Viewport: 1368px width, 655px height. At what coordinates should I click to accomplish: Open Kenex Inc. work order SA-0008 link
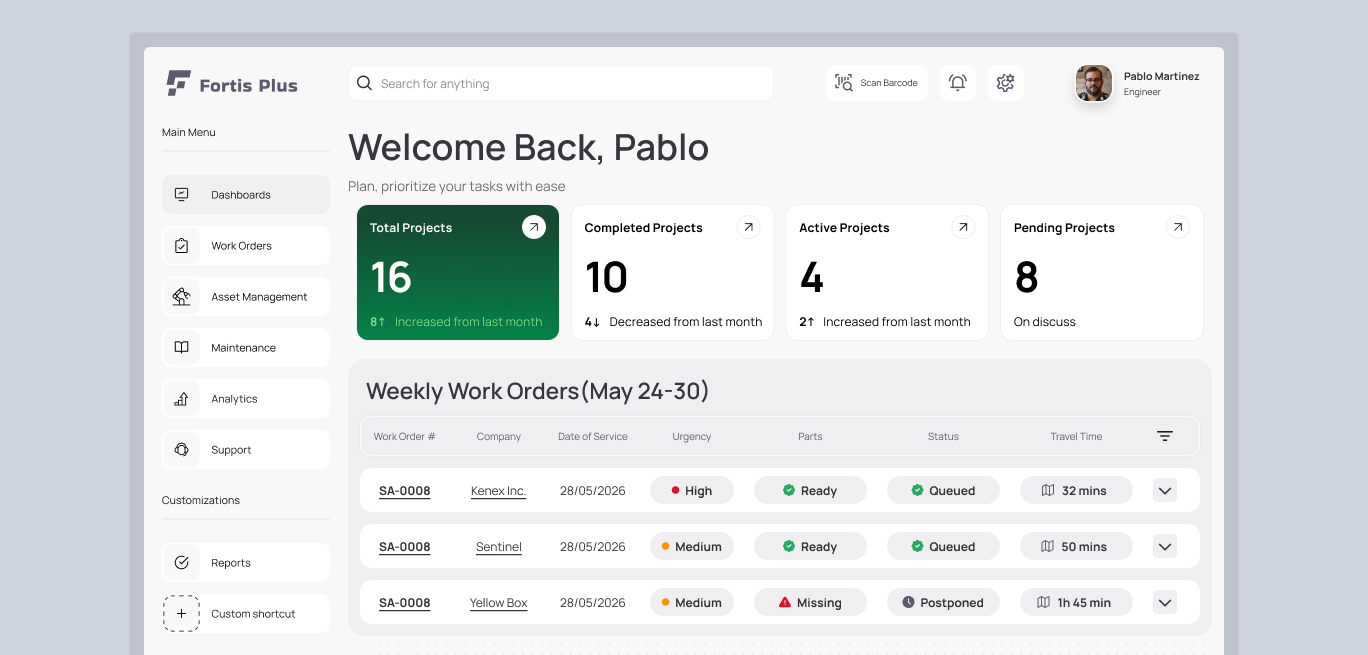pyautogui.click(x=405, y=491)
